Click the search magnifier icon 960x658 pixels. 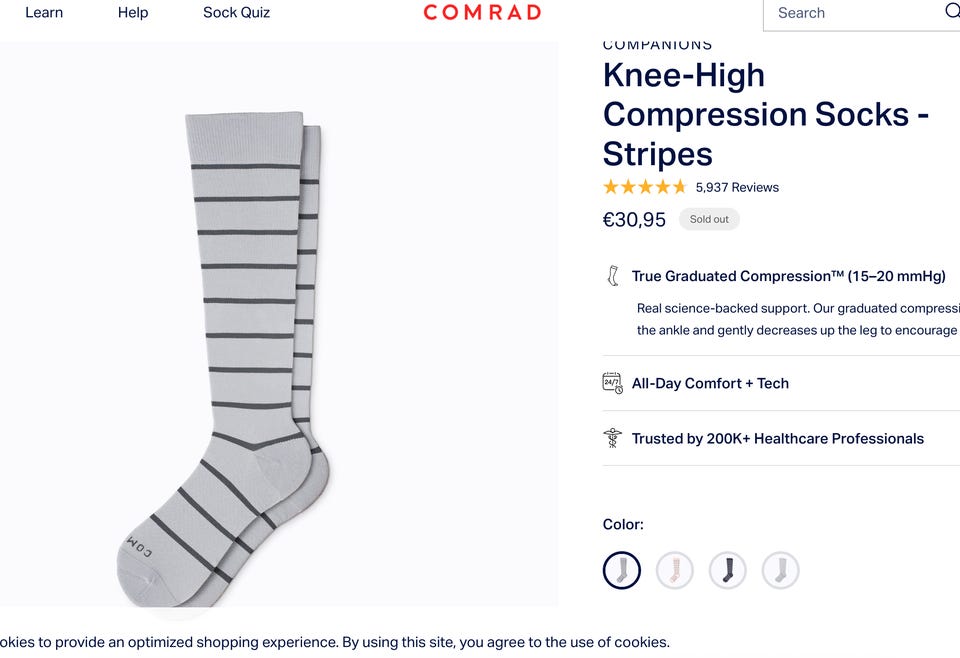pyautogui.click(x=953, y=10)
